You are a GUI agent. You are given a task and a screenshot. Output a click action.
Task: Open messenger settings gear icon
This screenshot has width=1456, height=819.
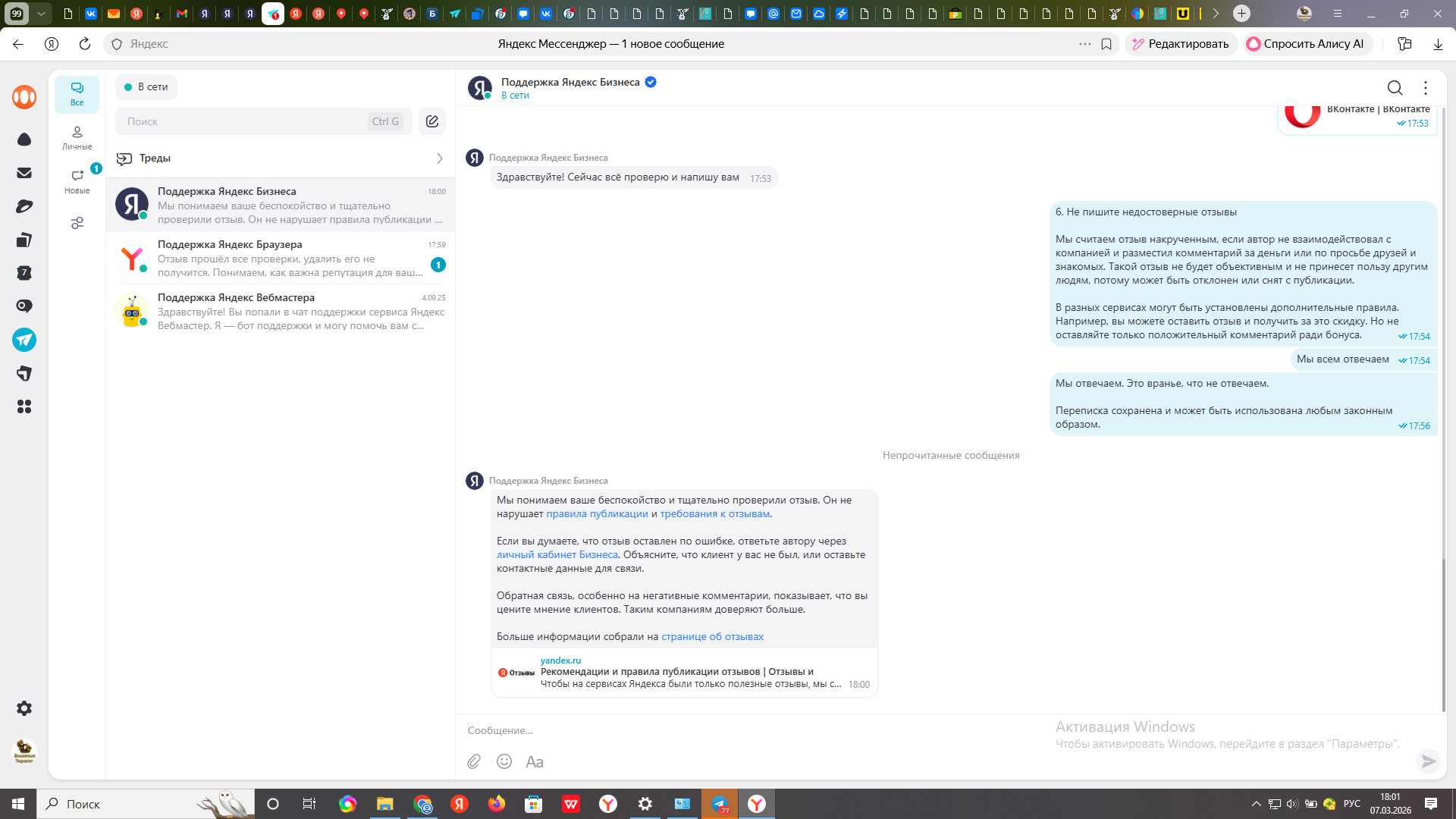(x=24, y=708)
